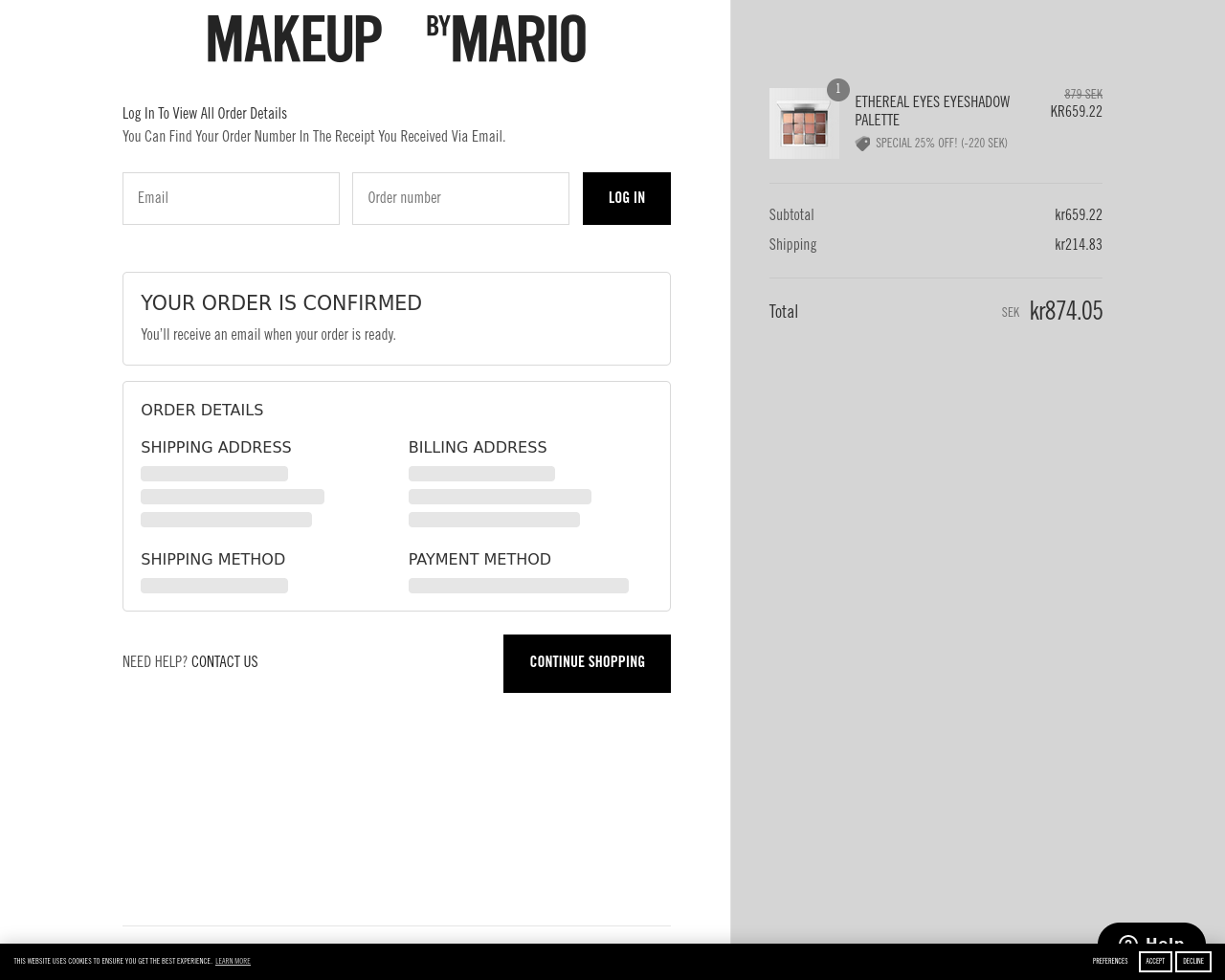The image size is (1225, 980).
Task: Click the quantity badge showing 1
Action: 837,90
